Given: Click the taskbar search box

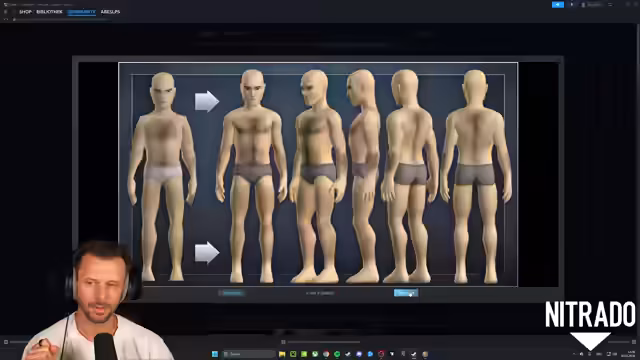Looking at the screenshot, I should click(x=249, y=354).
